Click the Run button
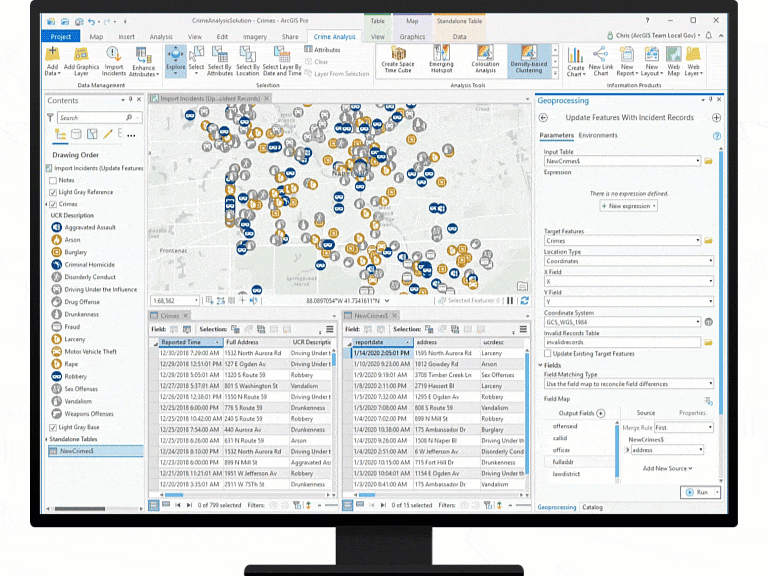The image size is (768, 576). pyautogui.click(x=697, y=492)
